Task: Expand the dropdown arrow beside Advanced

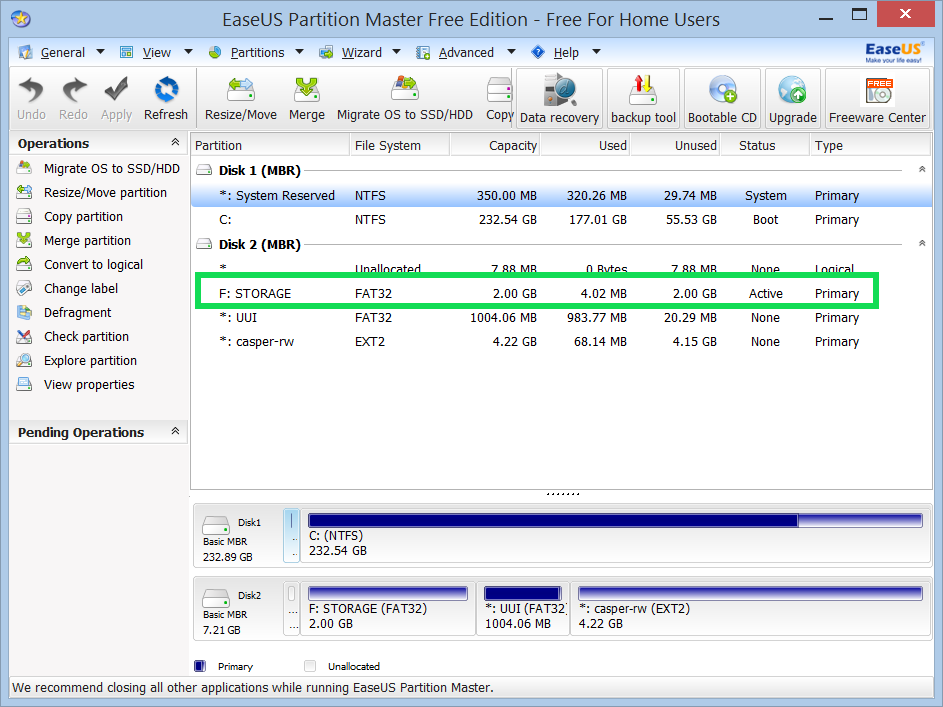Action: coord(511,52)
